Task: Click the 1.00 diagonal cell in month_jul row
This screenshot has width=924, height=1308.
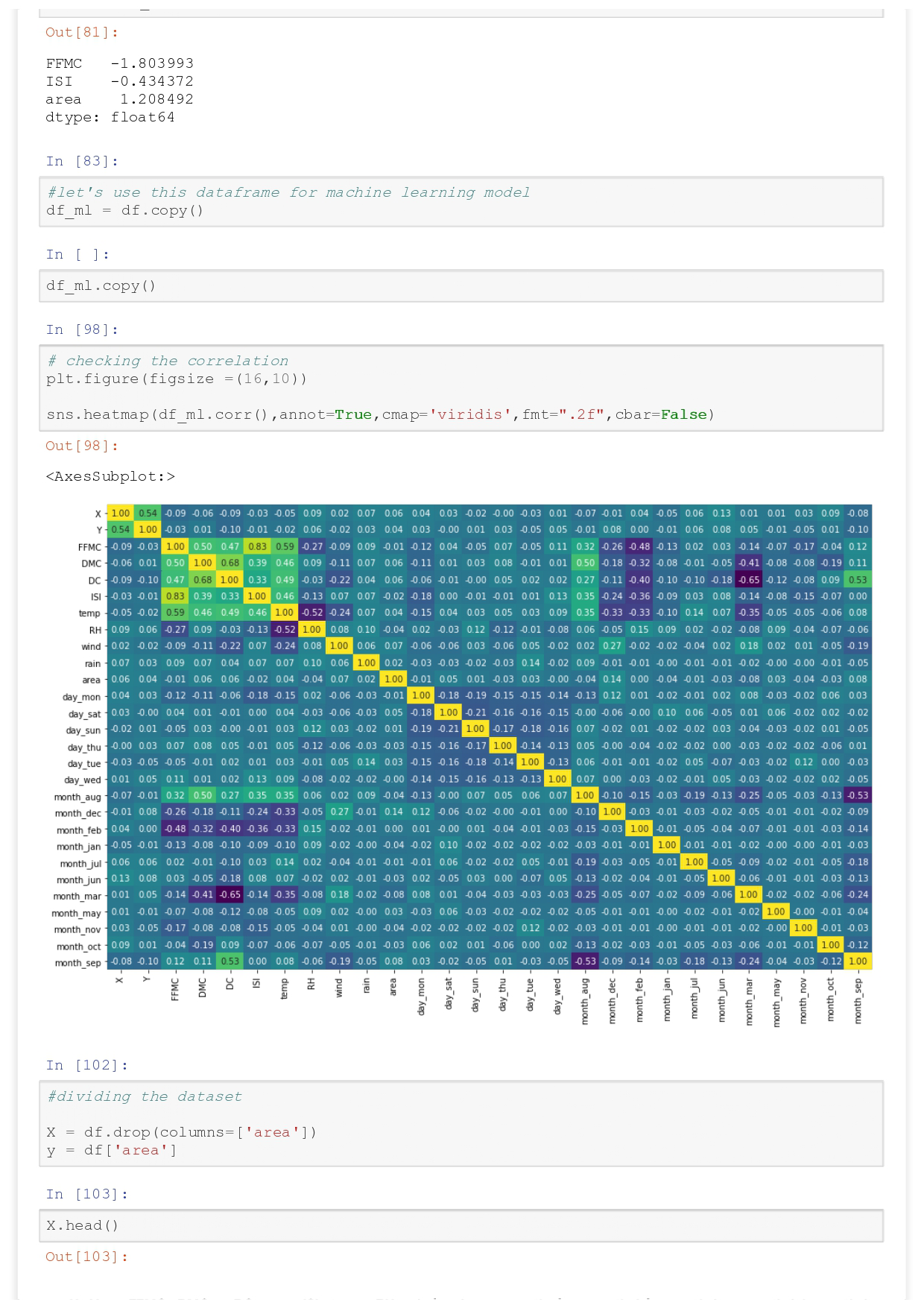Action: (694, 862)
